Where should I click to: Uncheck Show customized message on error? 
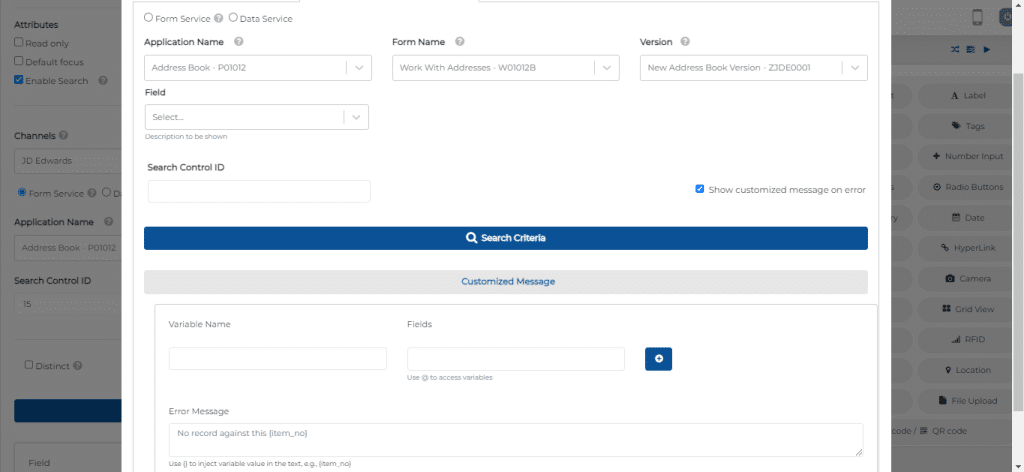click(699, 189)
